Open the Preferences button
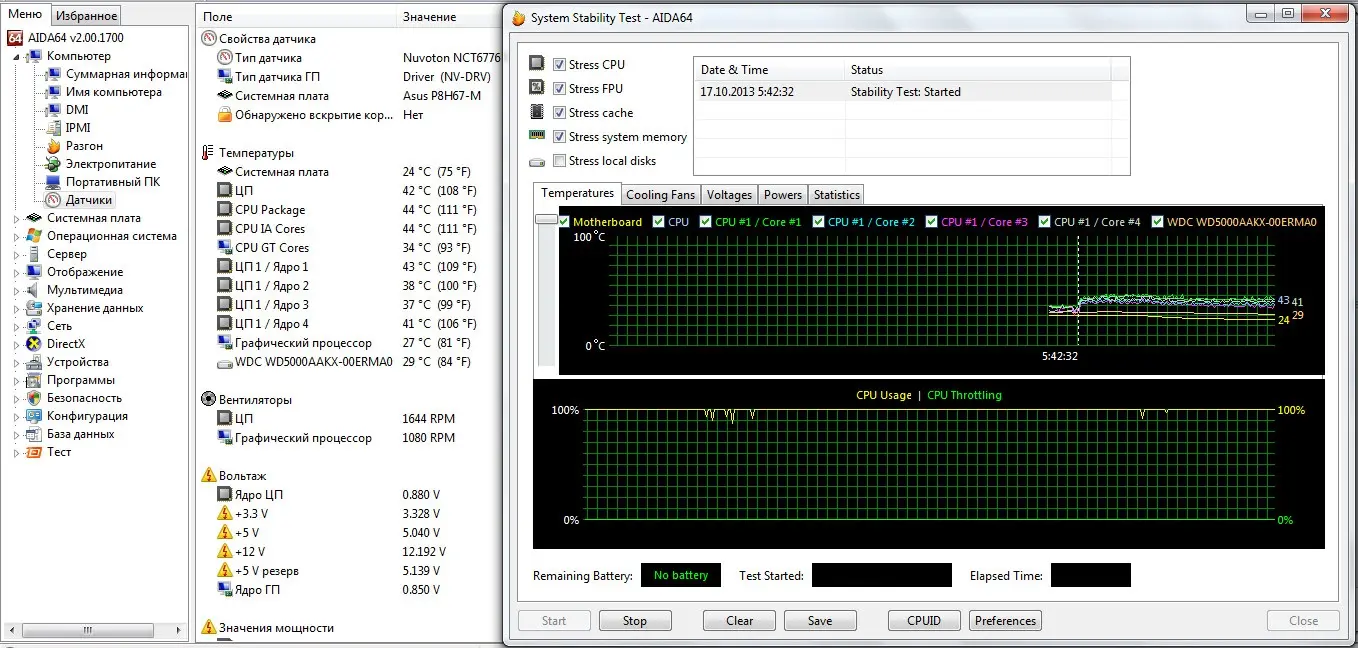1358x648 pixels. tap(1005, 620)
